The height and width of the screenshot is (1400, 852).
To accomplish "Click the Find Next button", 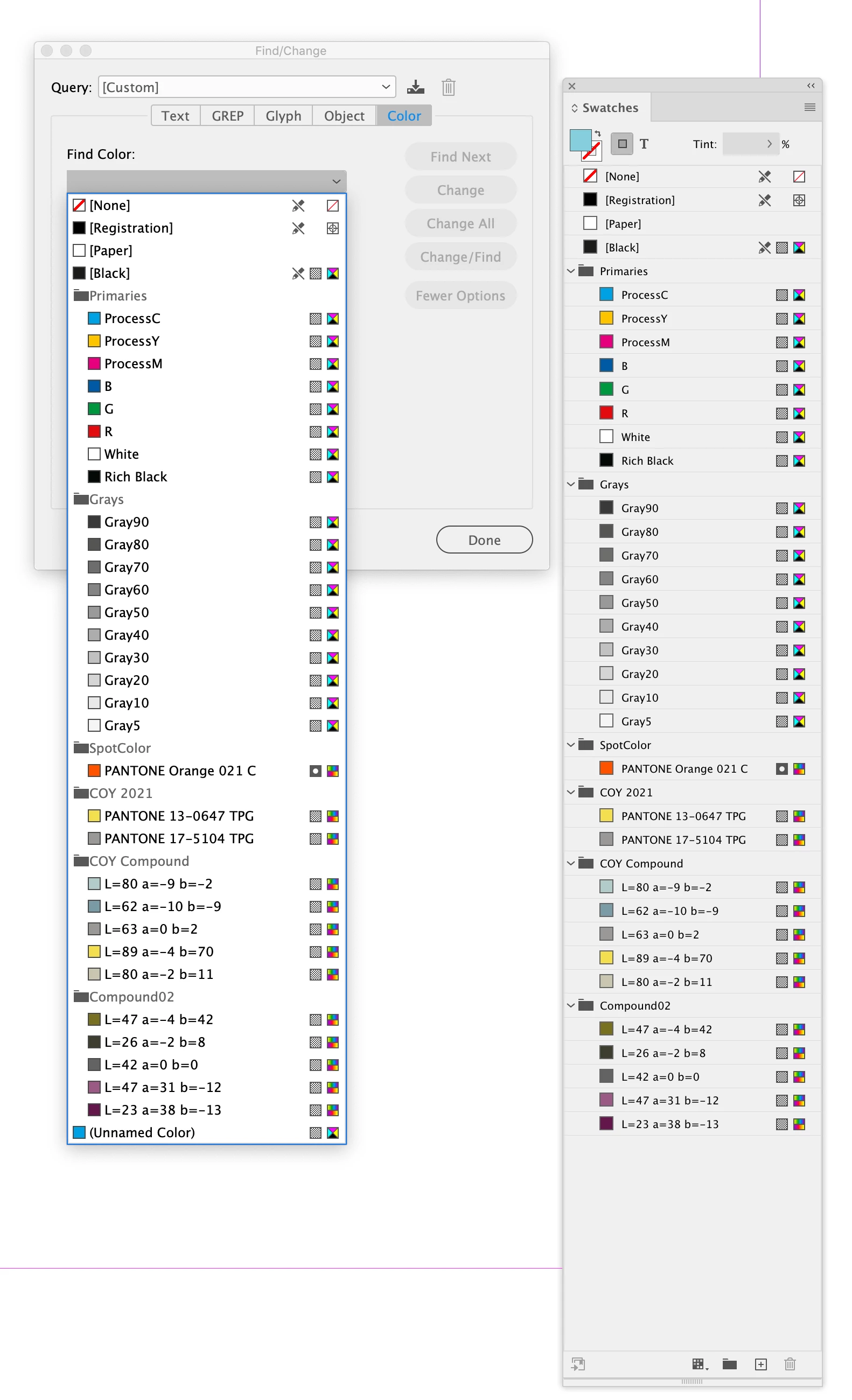I will 460,156.
